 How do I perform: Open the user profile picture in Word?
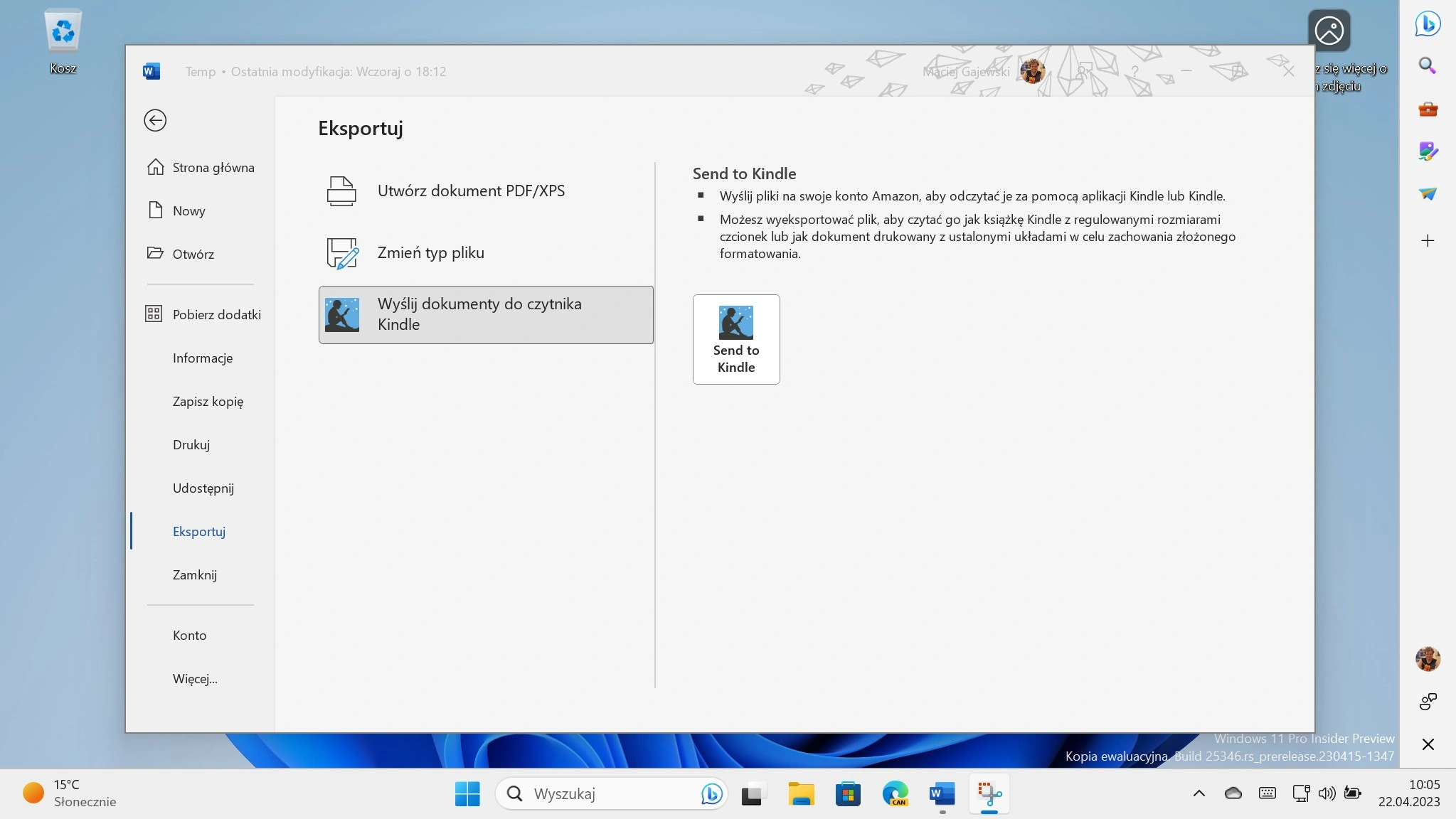coord(1032,71)
